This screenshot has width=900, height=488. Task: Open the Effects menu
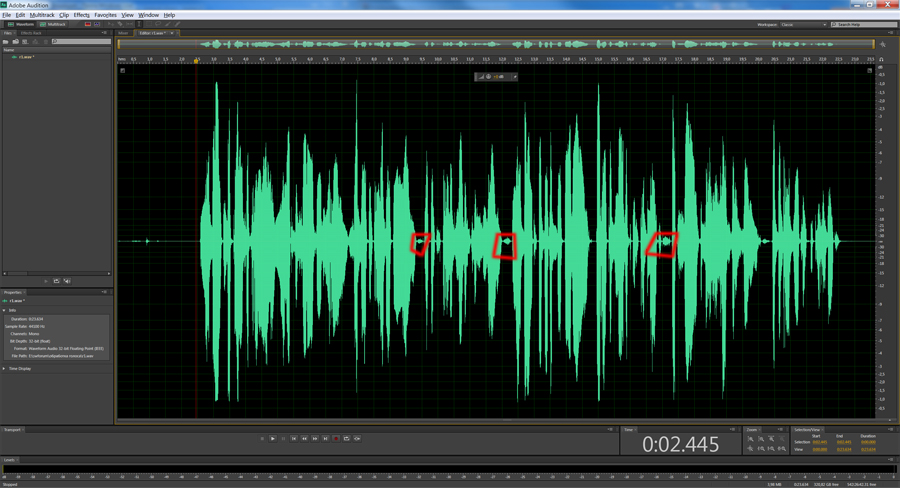coord(81,15)
